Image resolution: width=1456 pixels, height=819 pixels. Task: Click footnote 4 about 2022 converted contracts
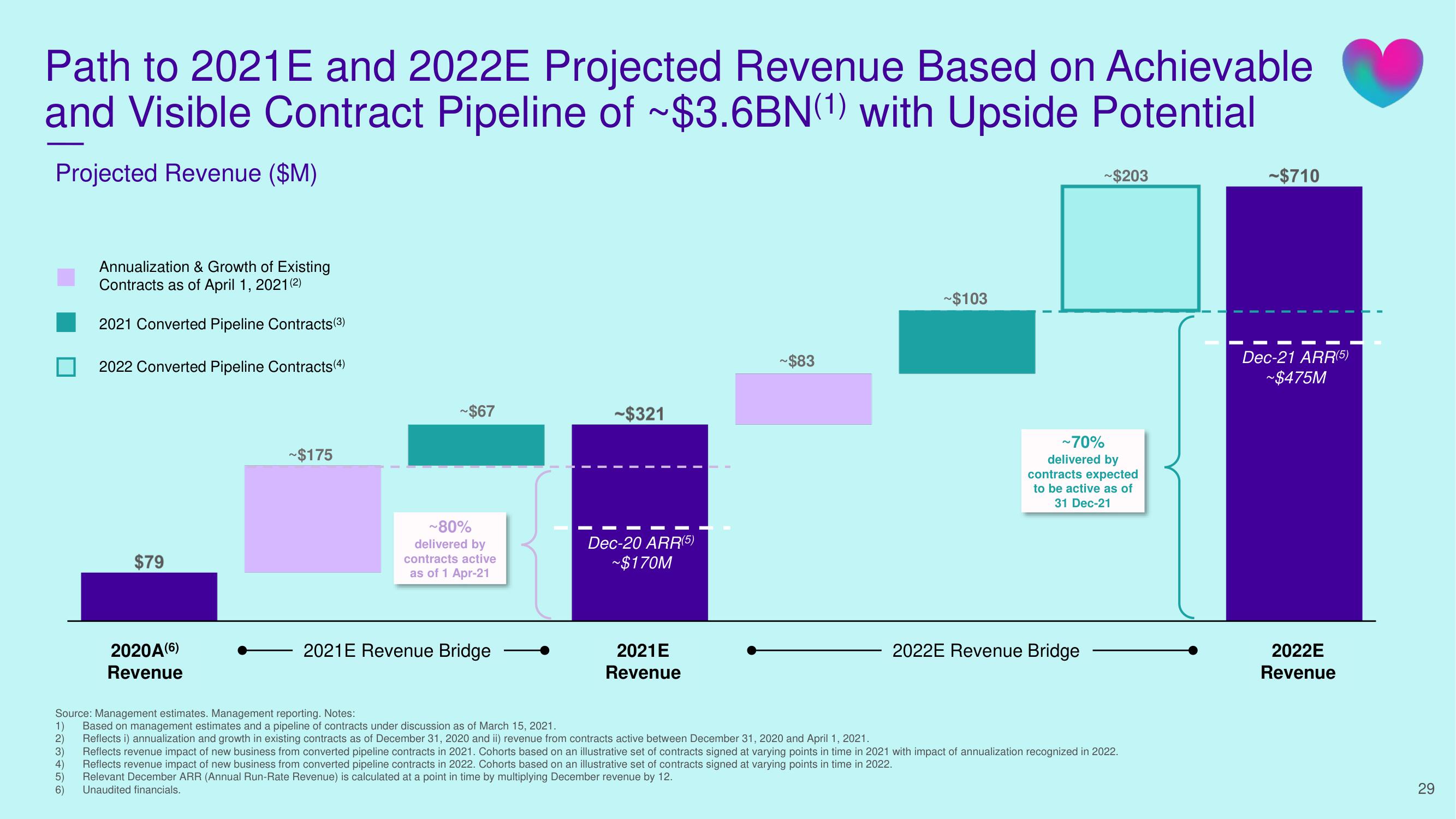[474, 764]
